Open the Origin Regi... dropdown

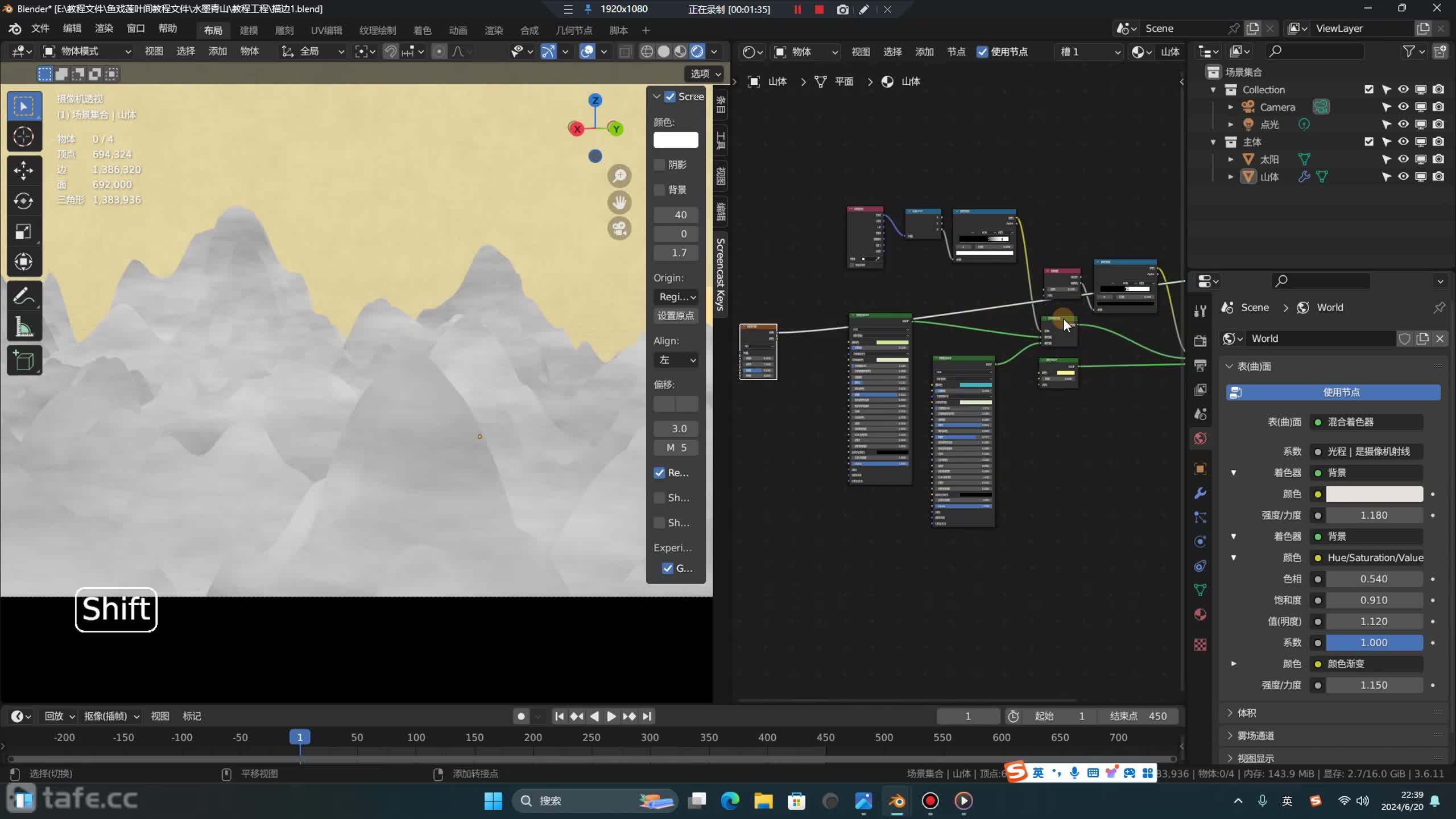[676, 297]
